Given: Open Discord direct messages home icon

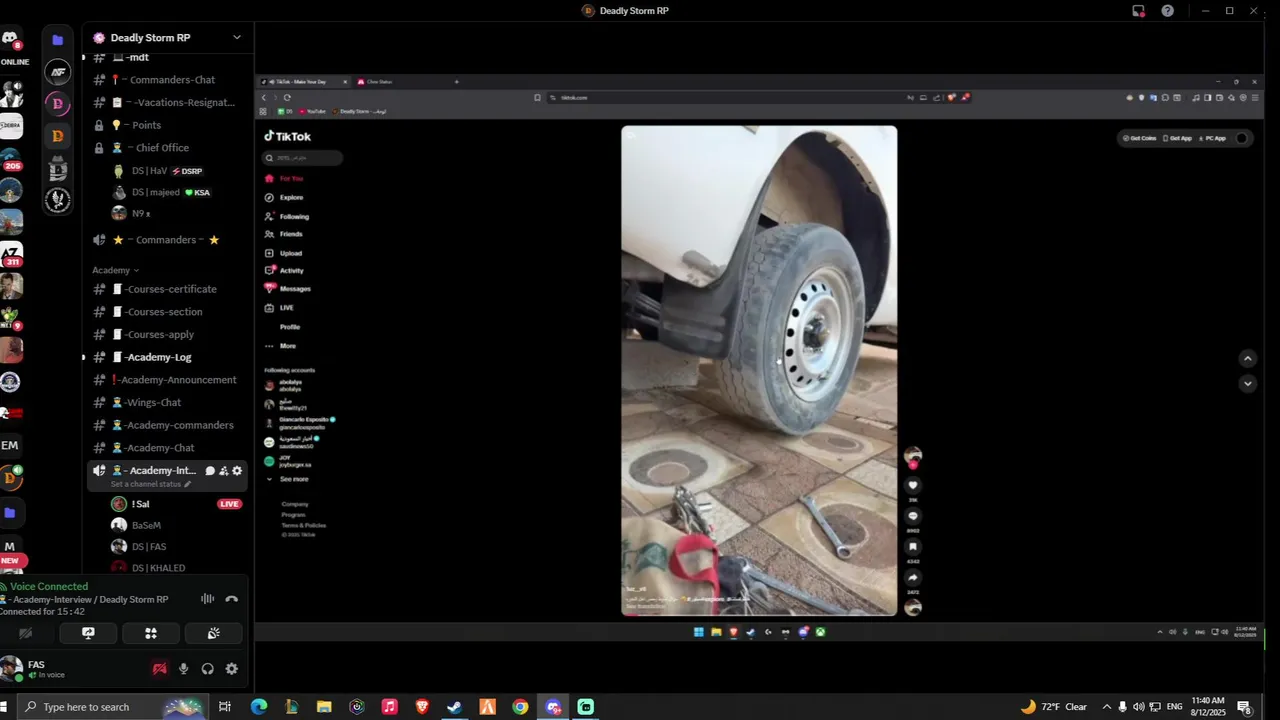Looking at the screenshot, I should coord(10,39).
